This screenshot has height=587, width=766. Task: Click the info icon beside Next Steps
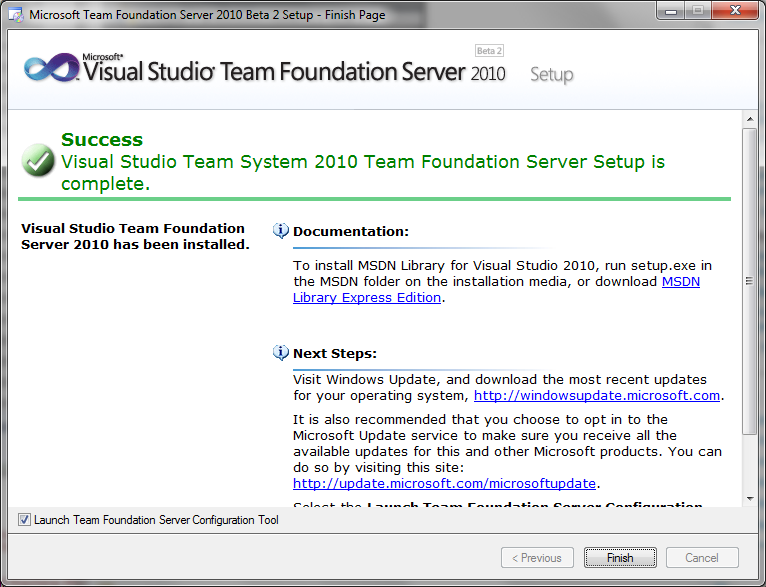coord(280,353)
